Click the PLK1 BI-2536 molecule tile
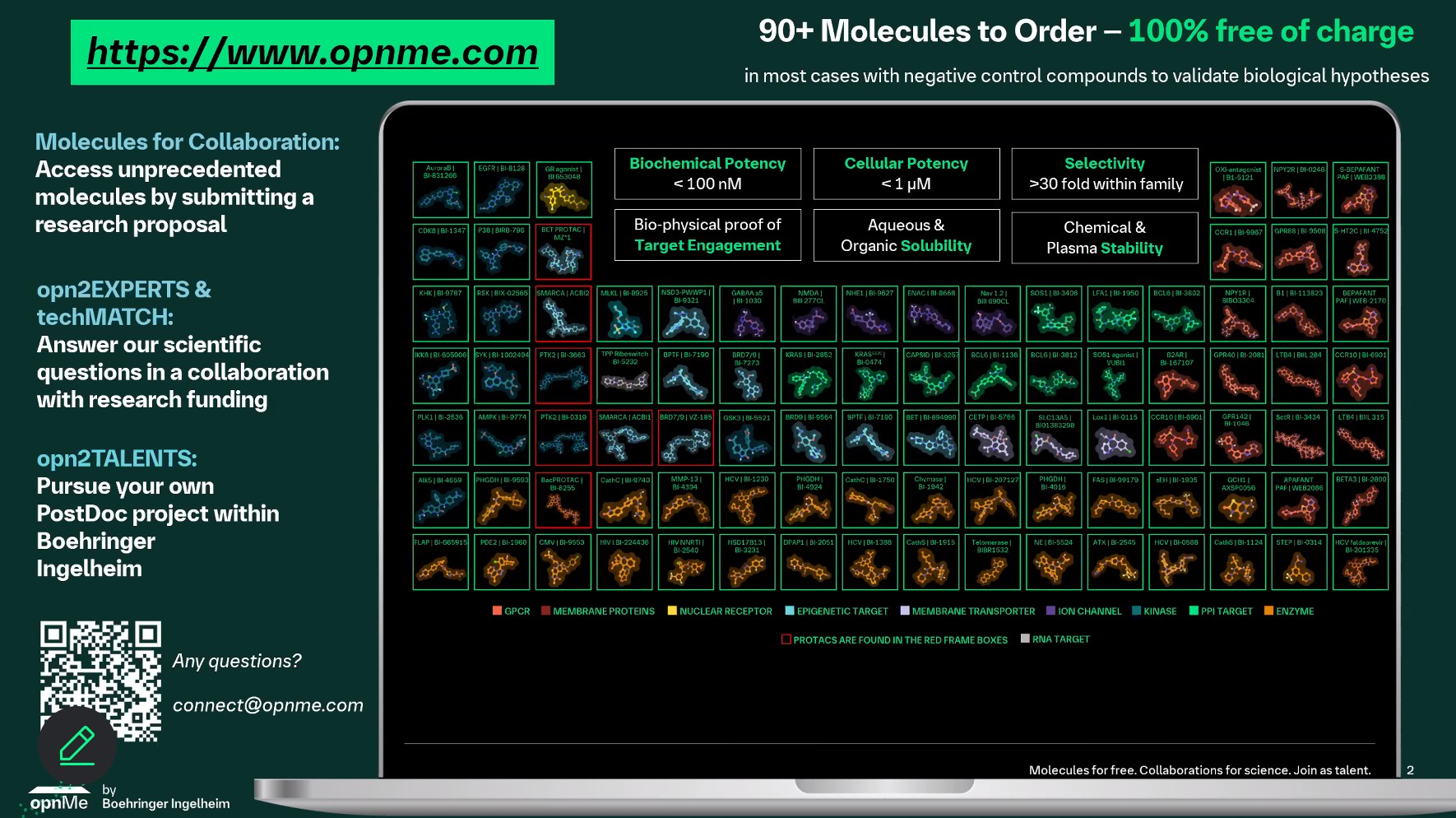 point(441,439)
